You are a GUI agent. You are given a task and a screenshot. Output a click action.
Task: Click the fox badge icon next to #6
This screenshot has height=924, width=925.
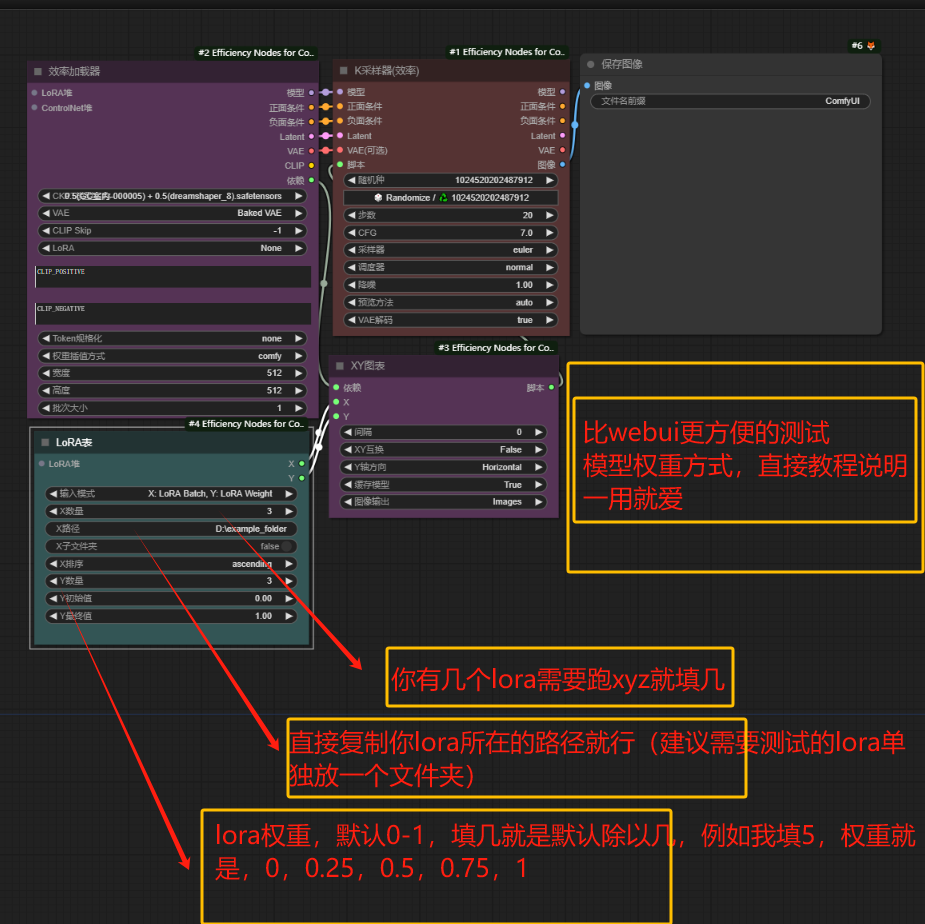[871, 45]
